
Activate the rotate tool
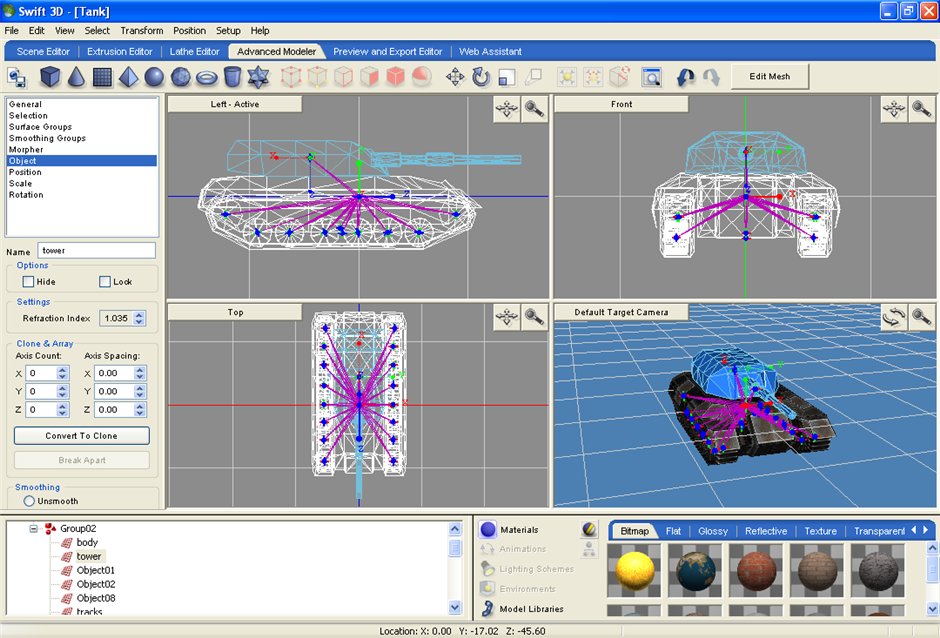[x=481, y=77]
